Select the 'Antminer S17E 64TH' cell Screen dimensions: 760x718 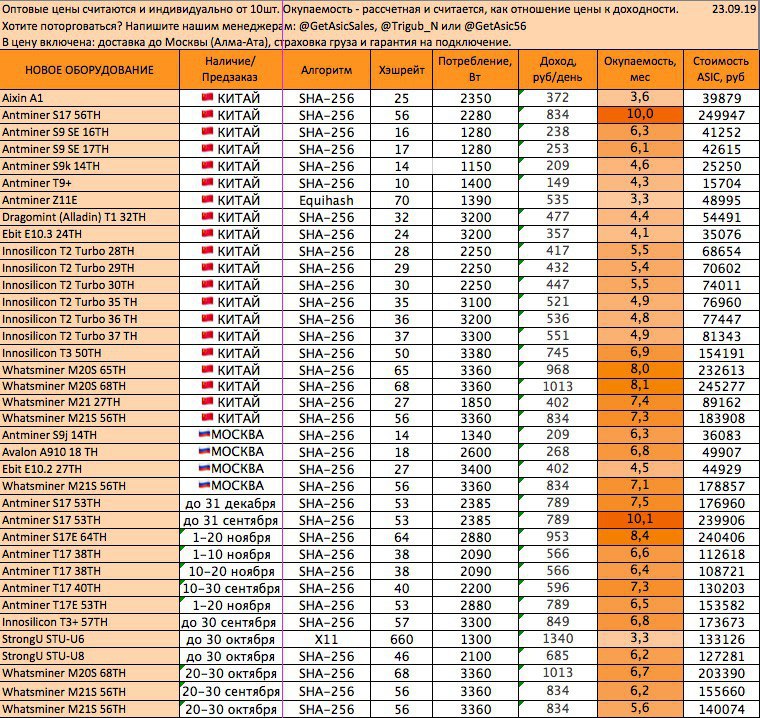tap(90, 537)
